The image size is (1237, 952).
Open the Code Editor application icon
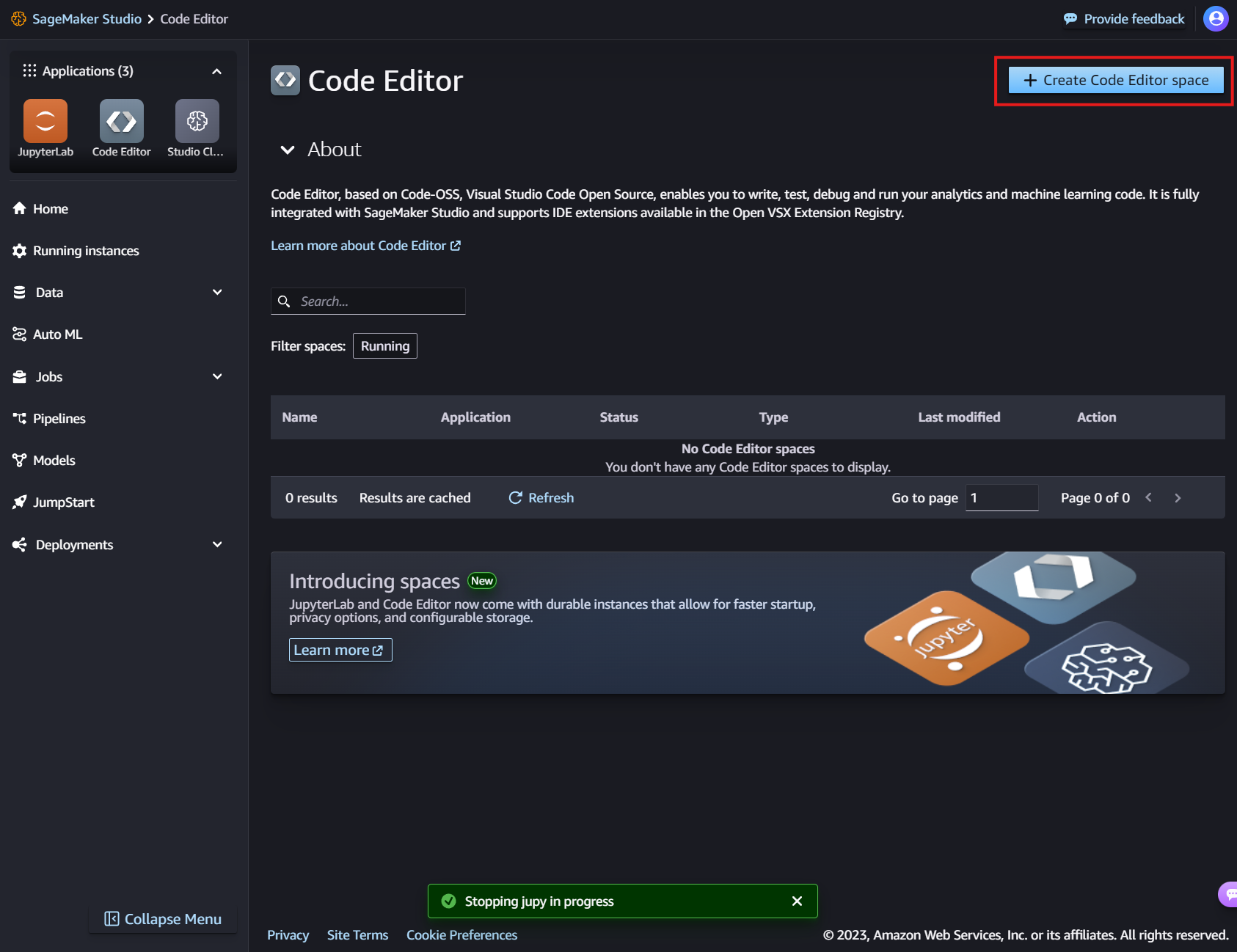click(x=122, y=121)
